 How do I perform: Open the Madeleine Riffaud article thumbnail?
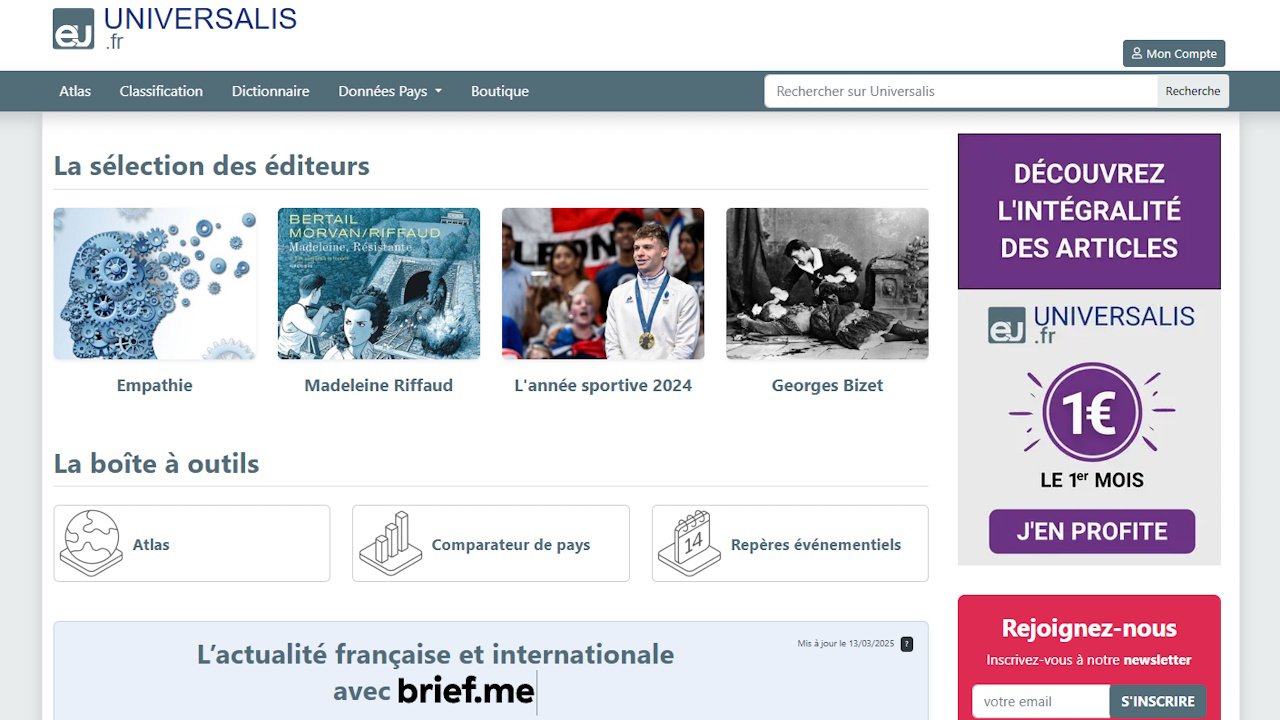378,283
